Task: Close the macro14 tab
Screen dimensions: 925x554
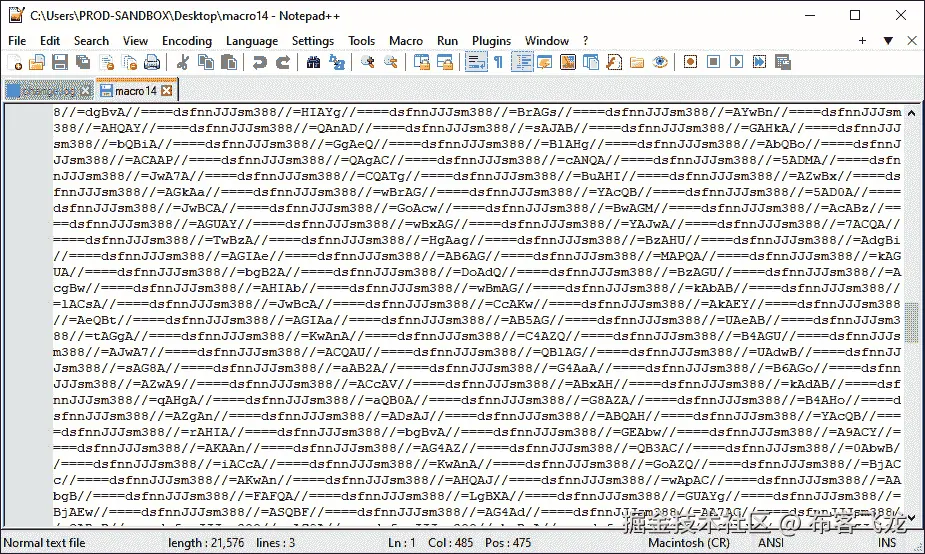Action: (167, 90)
